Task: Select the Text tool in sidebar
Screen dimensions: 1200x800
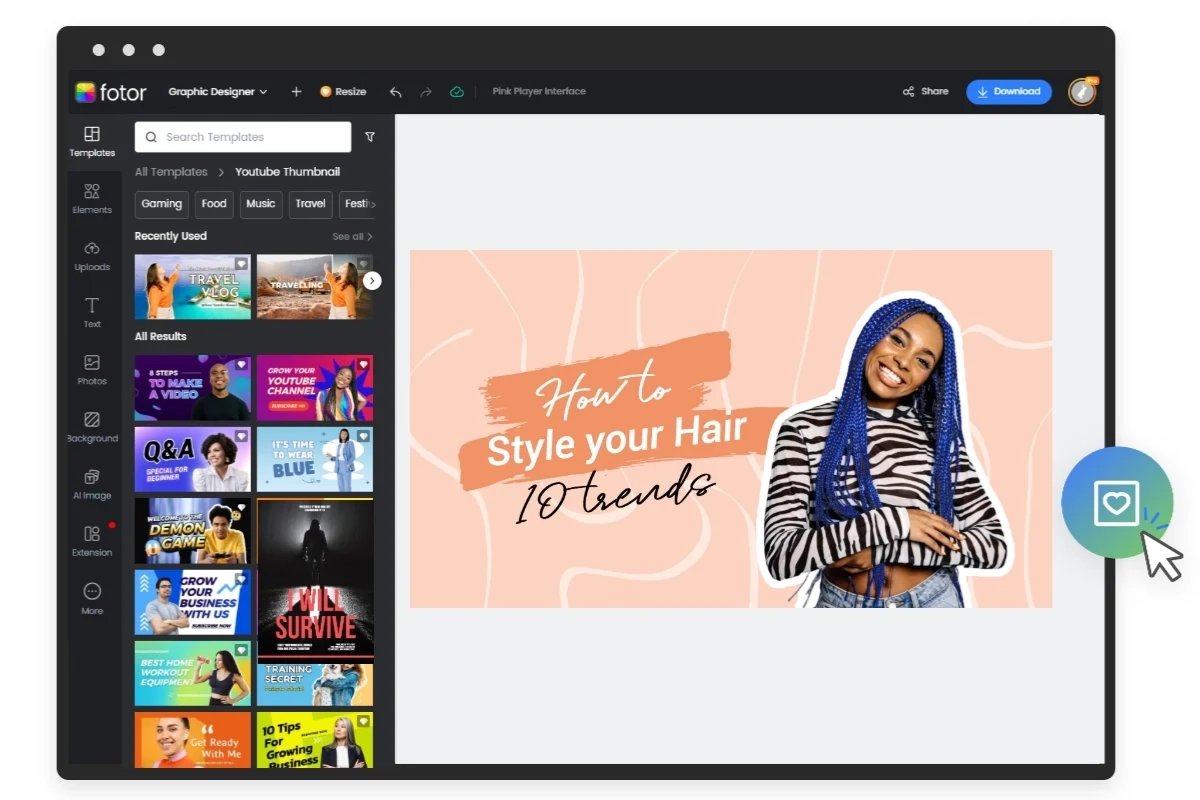Action: tap(92, 312)
